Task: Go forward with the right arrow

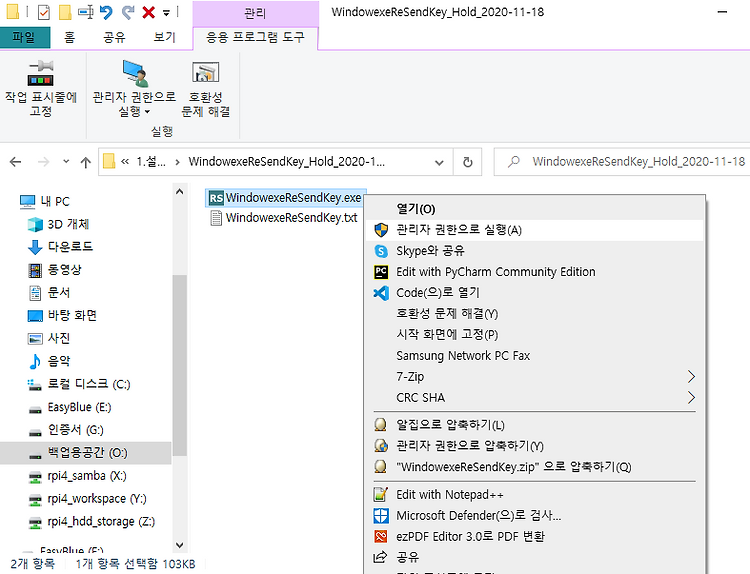Action: [x=44, y=162]
